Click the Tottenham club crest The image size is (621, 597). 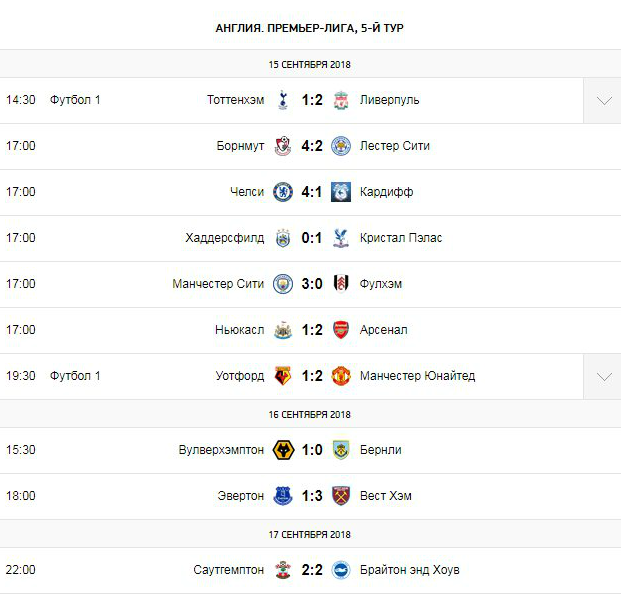pos(283,100)
